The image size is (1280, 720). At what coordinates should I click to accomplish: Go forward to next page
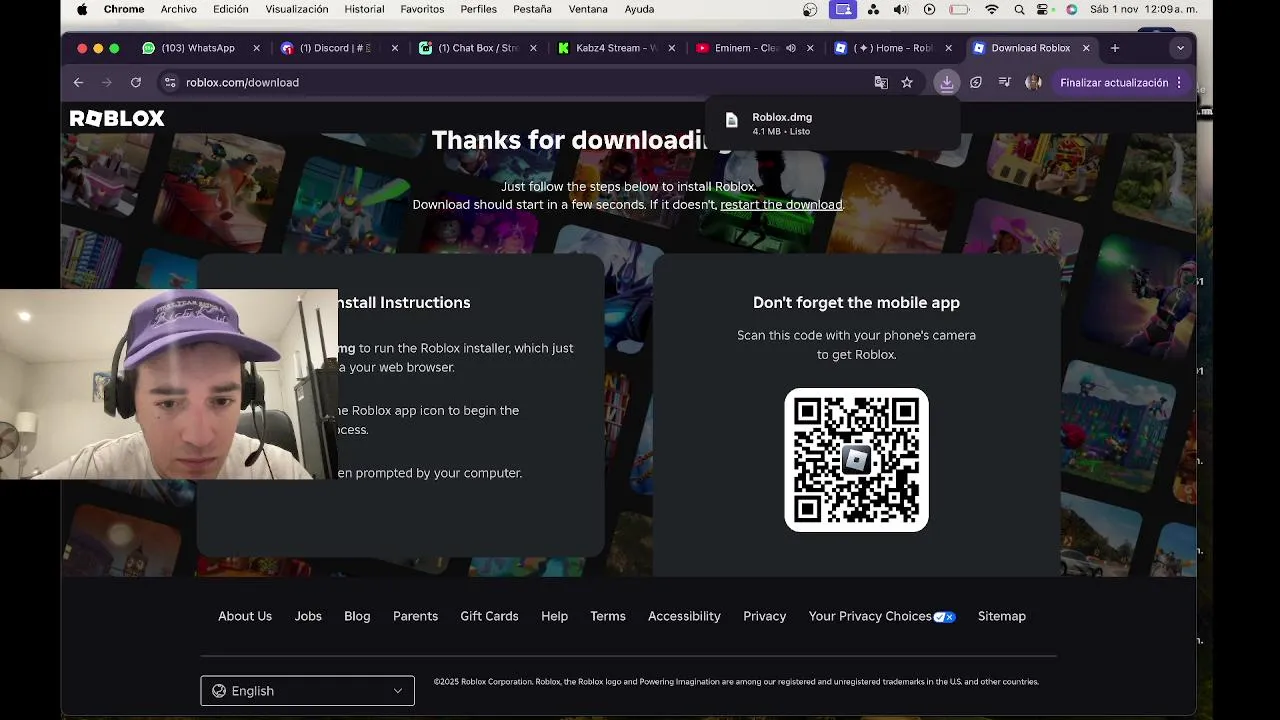(x=107, y=82)
